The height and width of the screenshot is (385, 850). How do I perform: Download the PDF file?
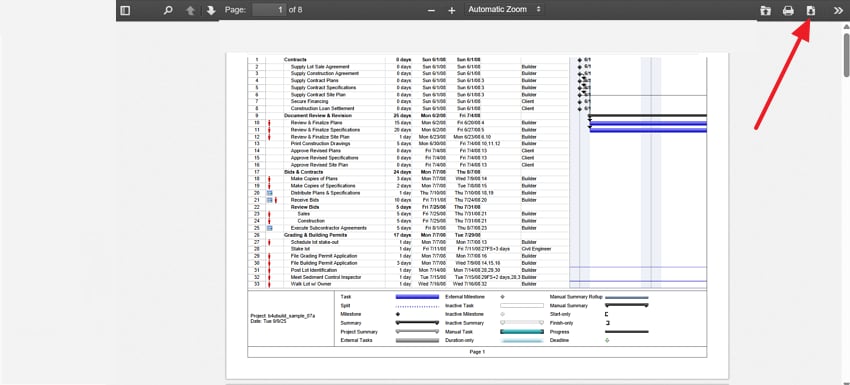811,10
